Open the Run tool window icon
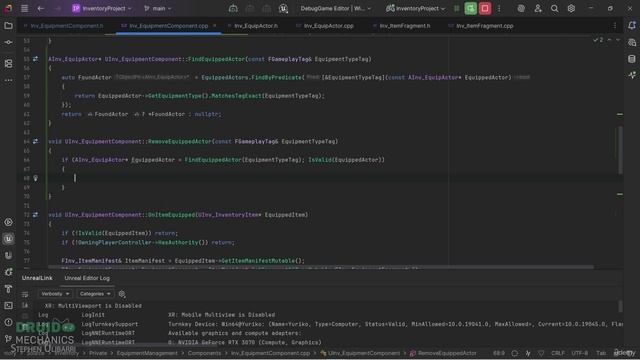The image size is (640, 360). pos(8,222)
